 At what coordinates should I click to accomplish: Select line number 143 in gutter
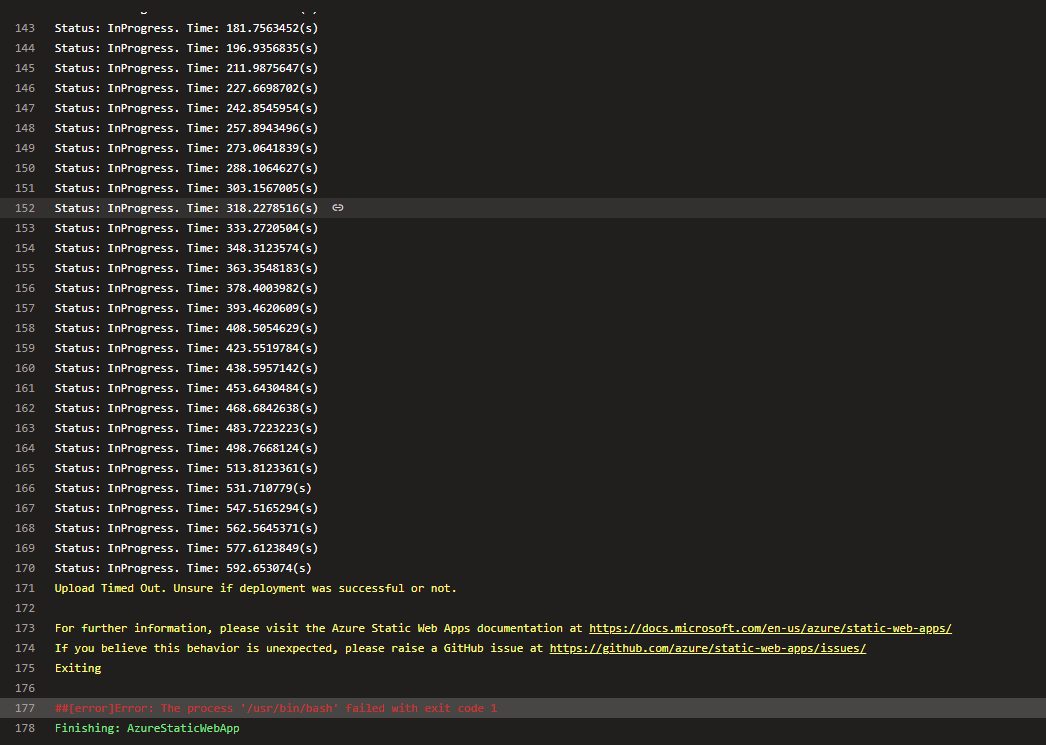coord(25,28)
